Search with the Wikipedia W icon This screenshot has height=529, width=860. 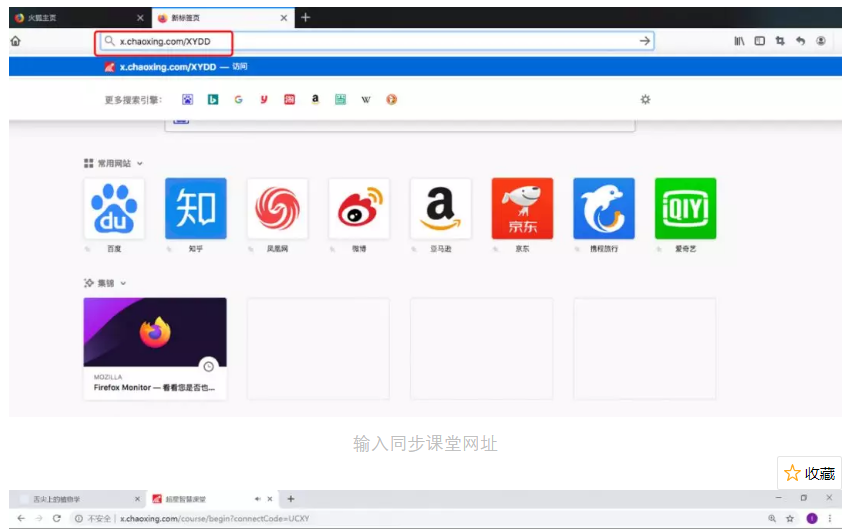[366, 99]
